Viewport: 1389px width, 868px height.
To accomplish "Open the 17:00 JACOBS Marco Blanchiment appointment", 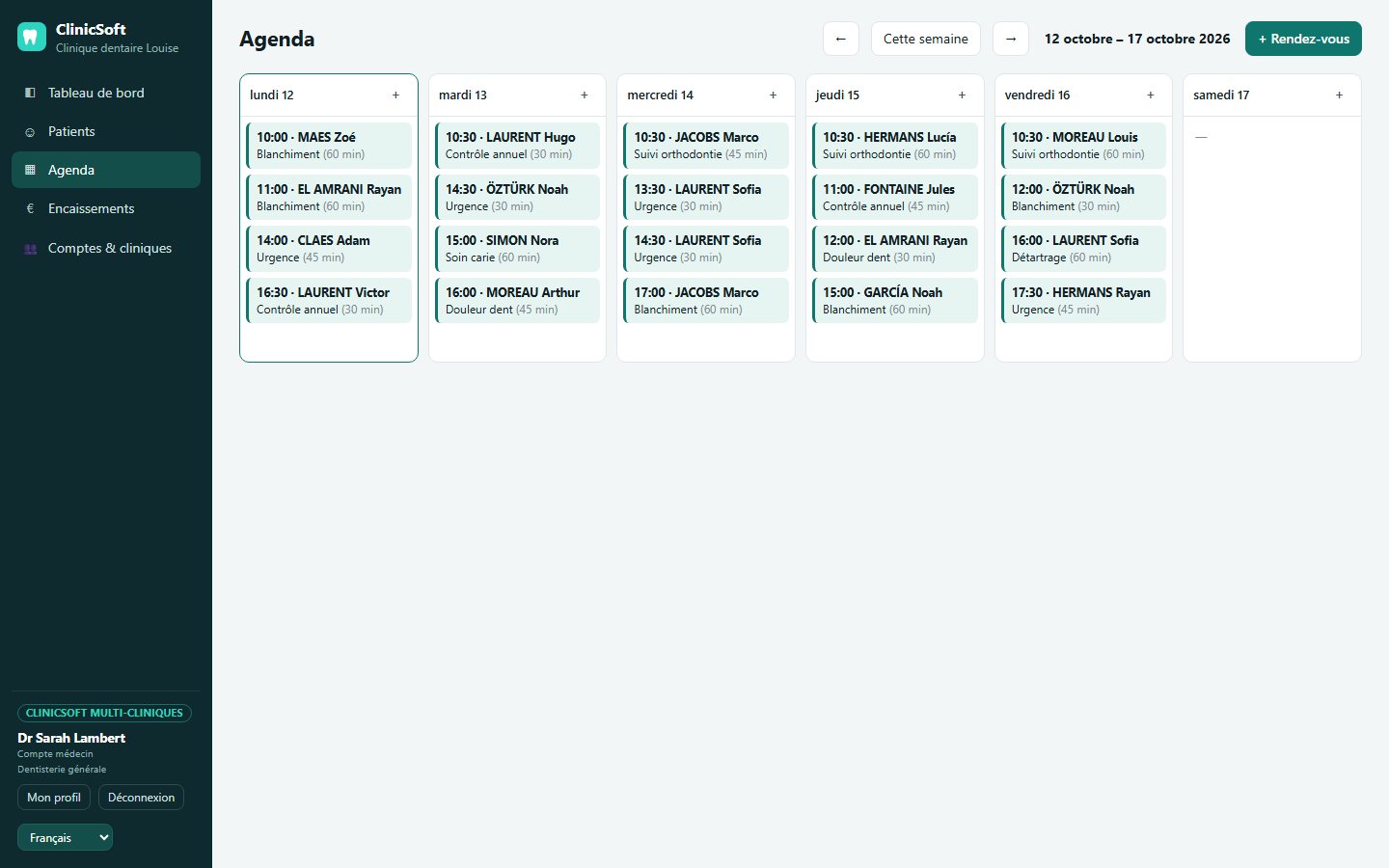I will point(706,301).
